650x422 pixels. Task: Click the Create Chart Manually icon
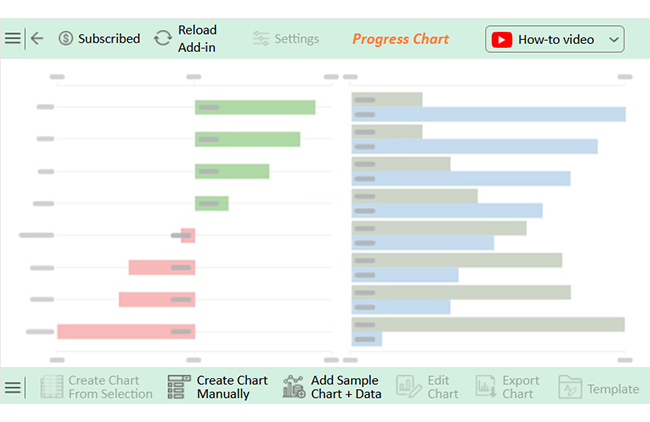coord(179,387)
